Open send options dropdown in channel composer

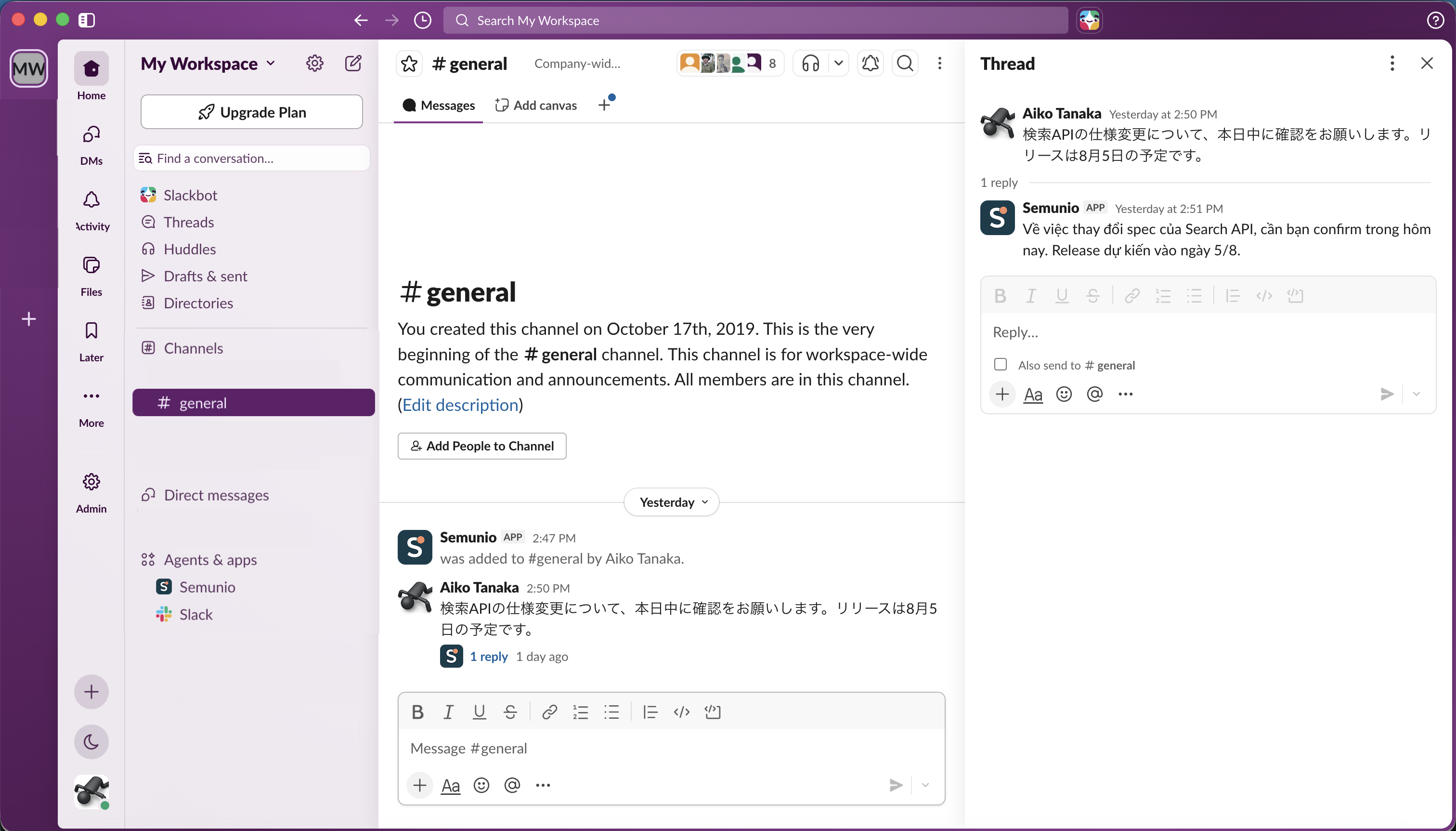[x=925, y=785]
